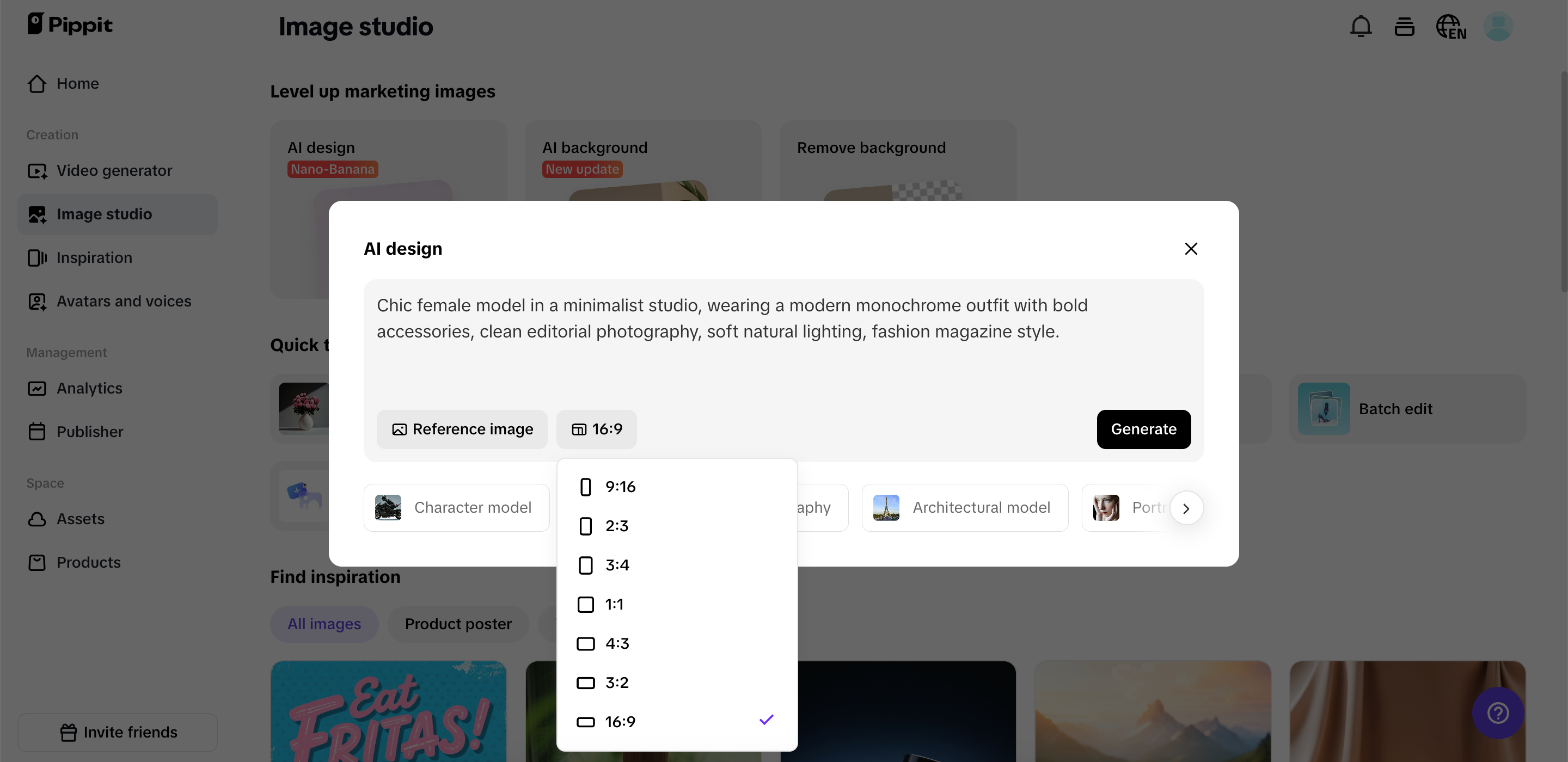Screen dimensions: 1568x762
Task: Collapse the 16:9 aspect ratio dropdown
Action: coord(597,429)
